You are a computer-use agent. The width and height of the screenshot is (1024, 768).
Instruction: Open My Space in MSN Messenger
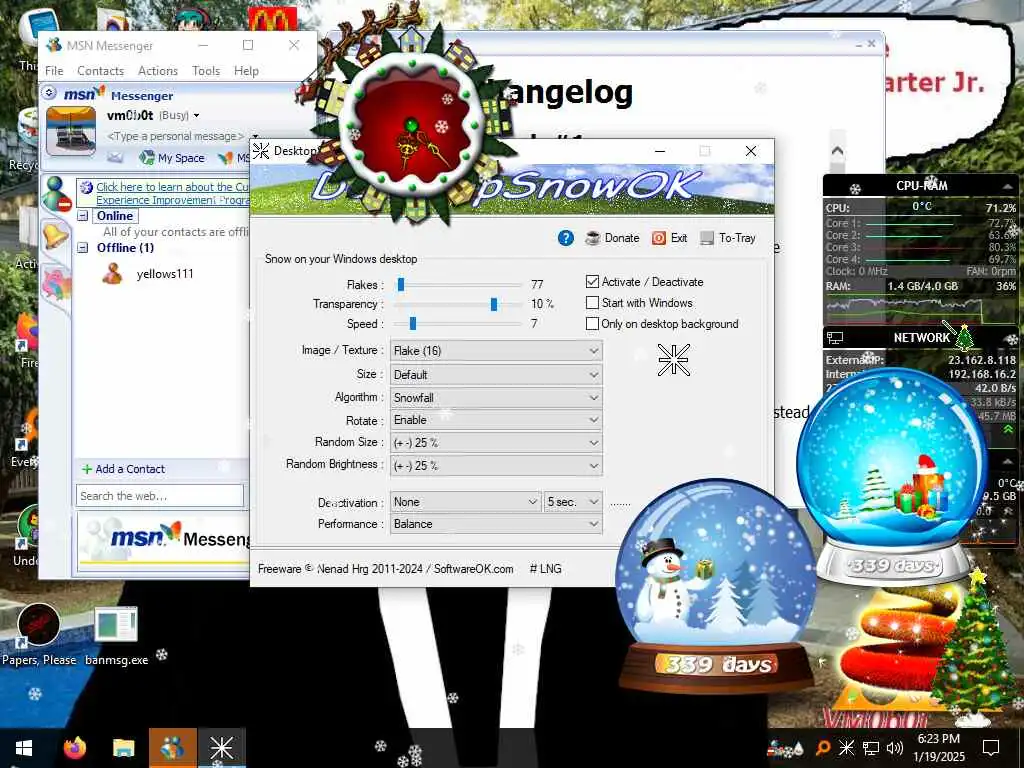point(172,157)
